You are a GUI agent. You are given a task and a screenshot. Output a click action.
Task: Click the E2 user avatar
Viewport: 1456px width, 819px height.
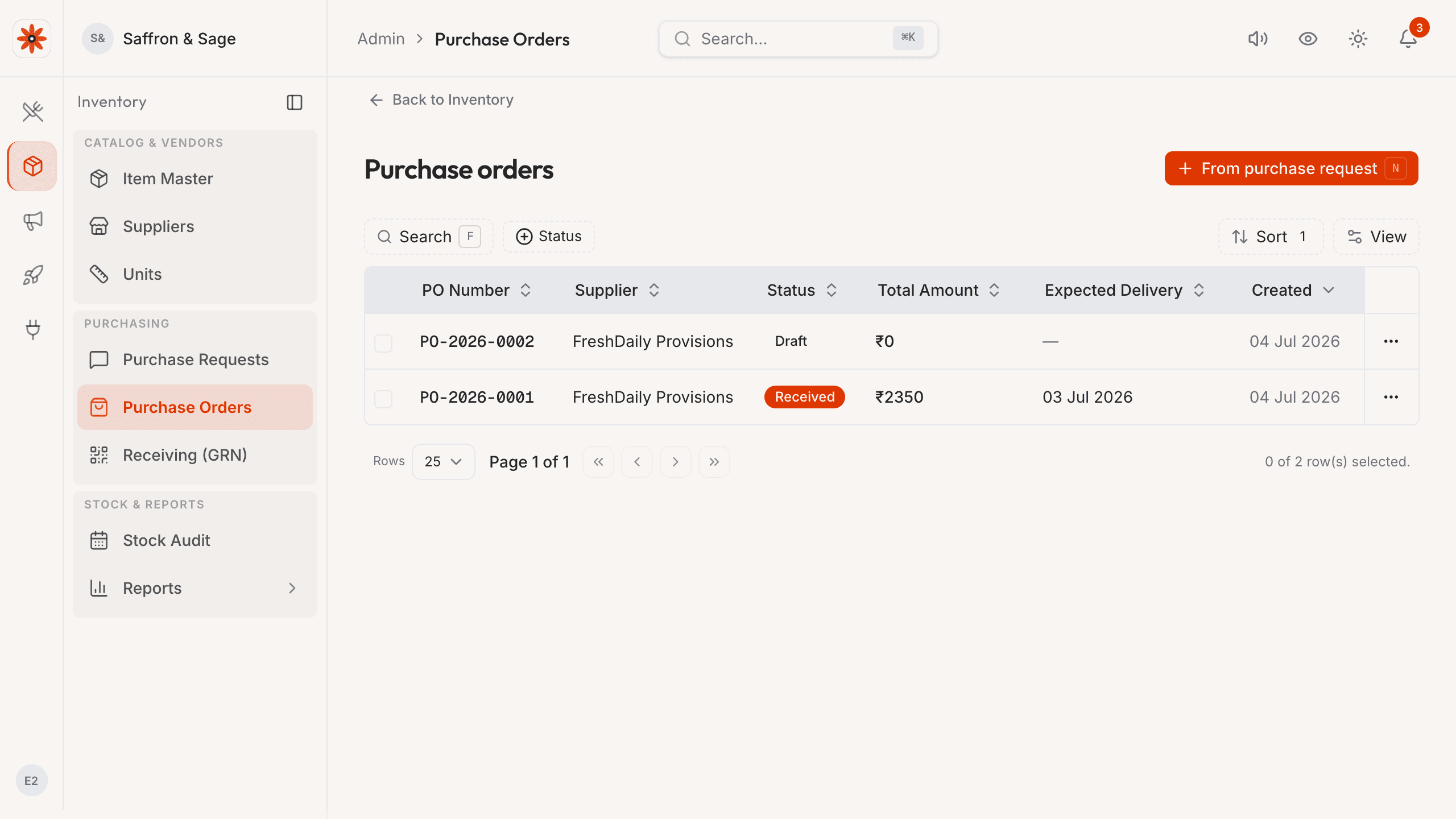pos(31,780)
